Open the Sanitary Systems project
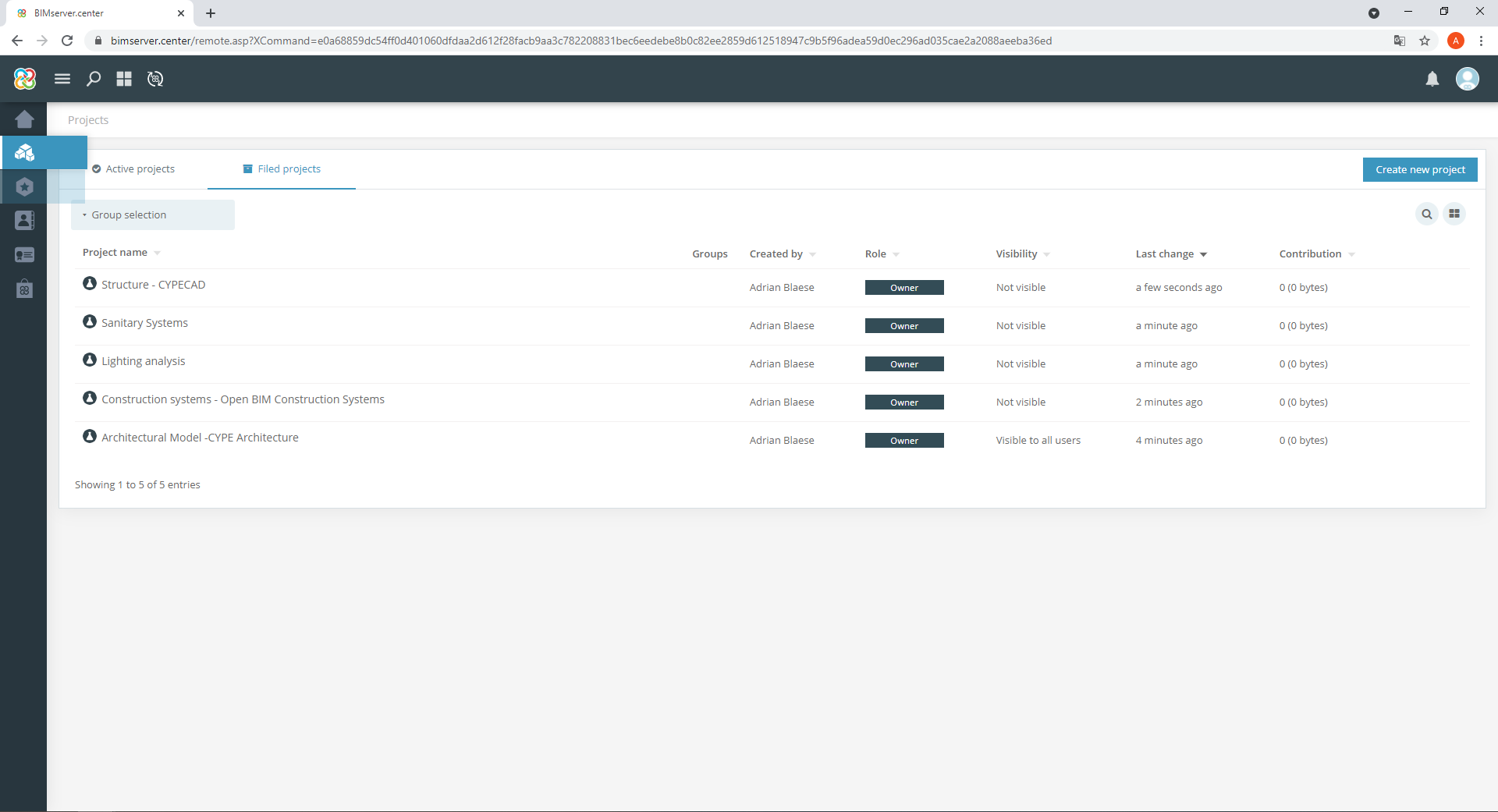 point(144,323)
